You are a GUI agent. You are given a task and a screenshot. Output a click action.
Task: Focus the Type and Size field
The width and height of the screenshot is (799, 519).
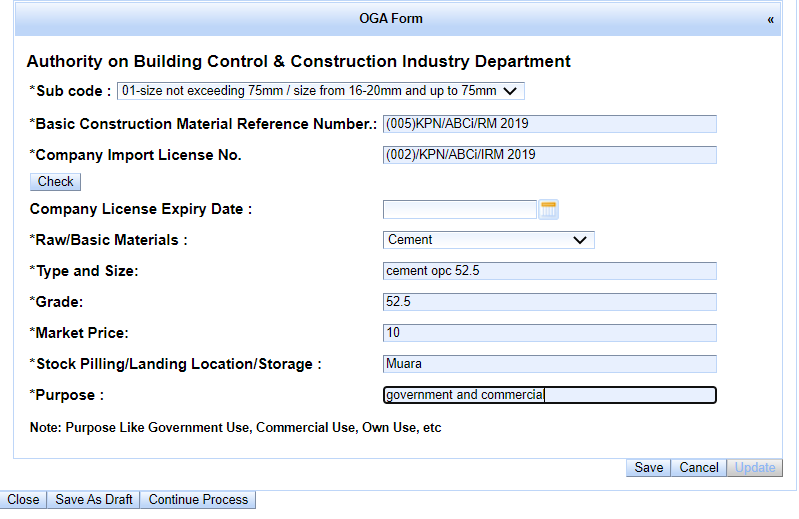click(550, 271)
